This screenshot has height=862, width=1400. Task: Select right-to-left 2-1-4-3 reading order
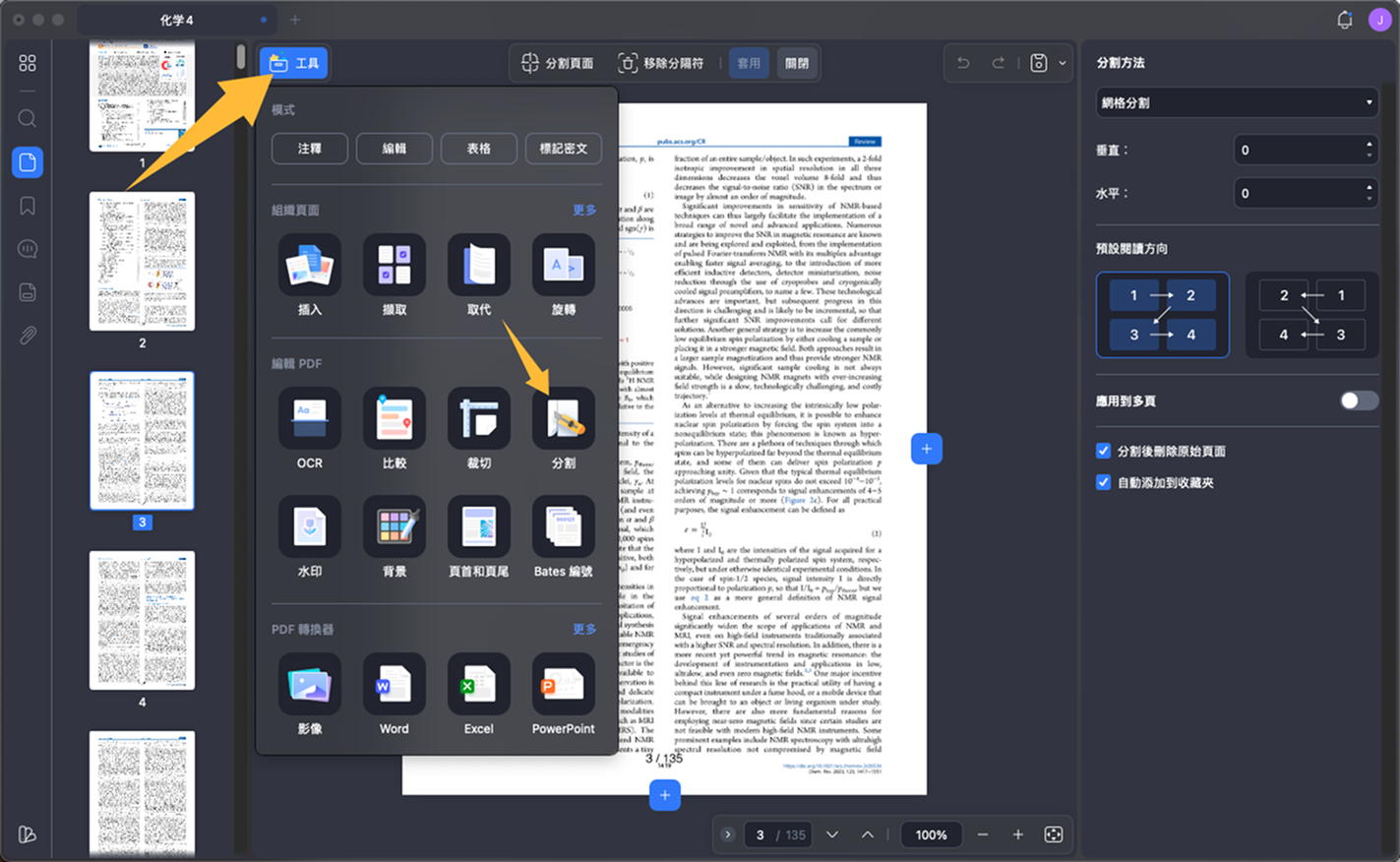pos(1312,315)
